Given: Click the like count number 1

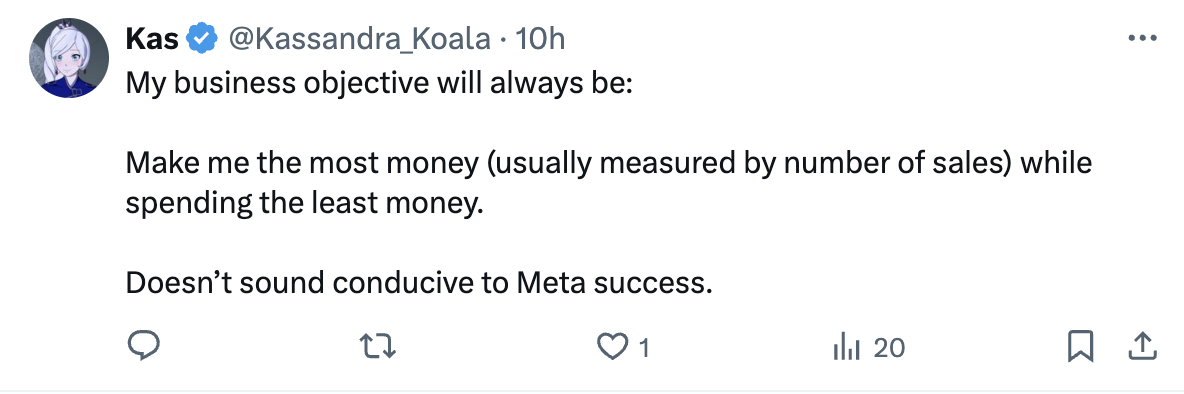Looking at the screenshot, I should tap(643, 348).
